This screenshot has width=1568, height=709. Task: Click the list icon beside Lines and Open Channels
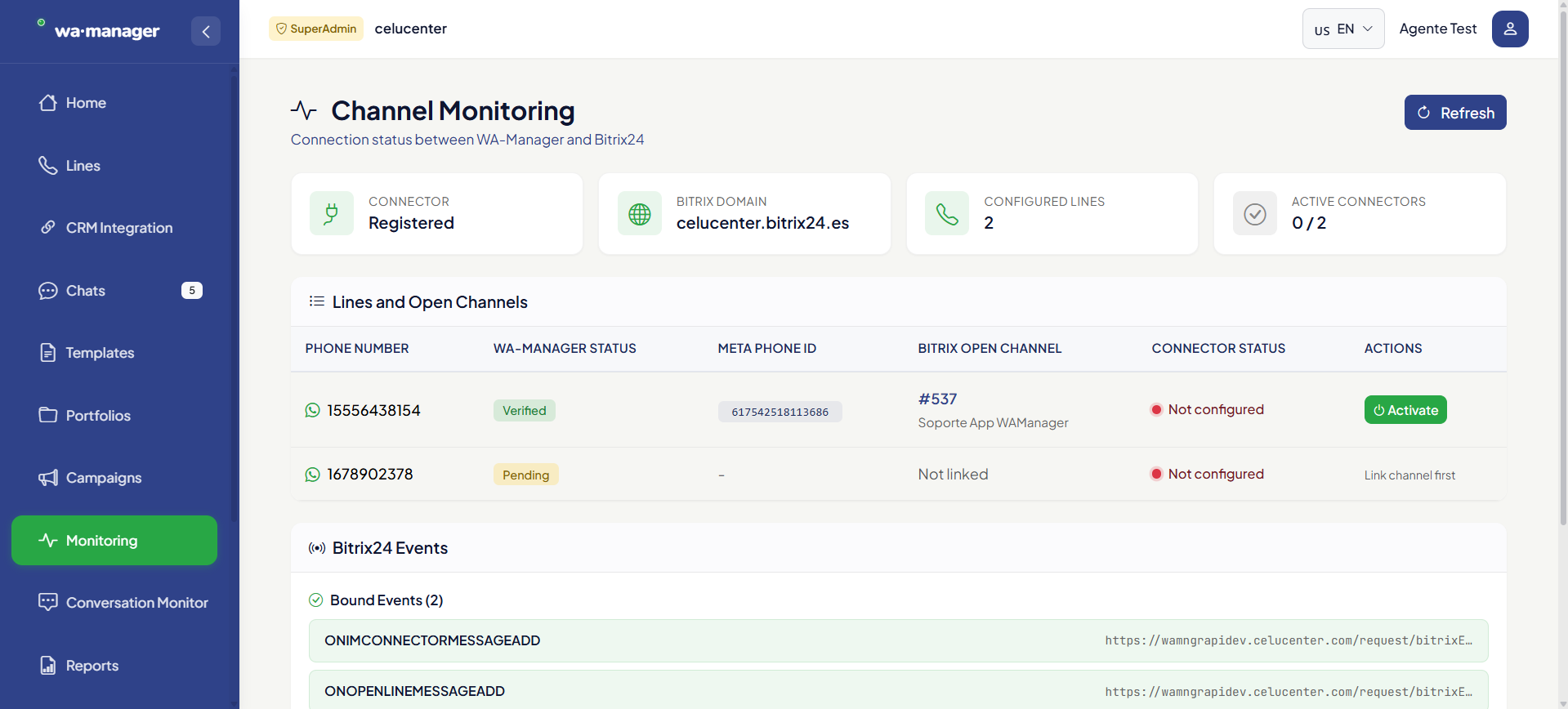[x=317, y=301]
